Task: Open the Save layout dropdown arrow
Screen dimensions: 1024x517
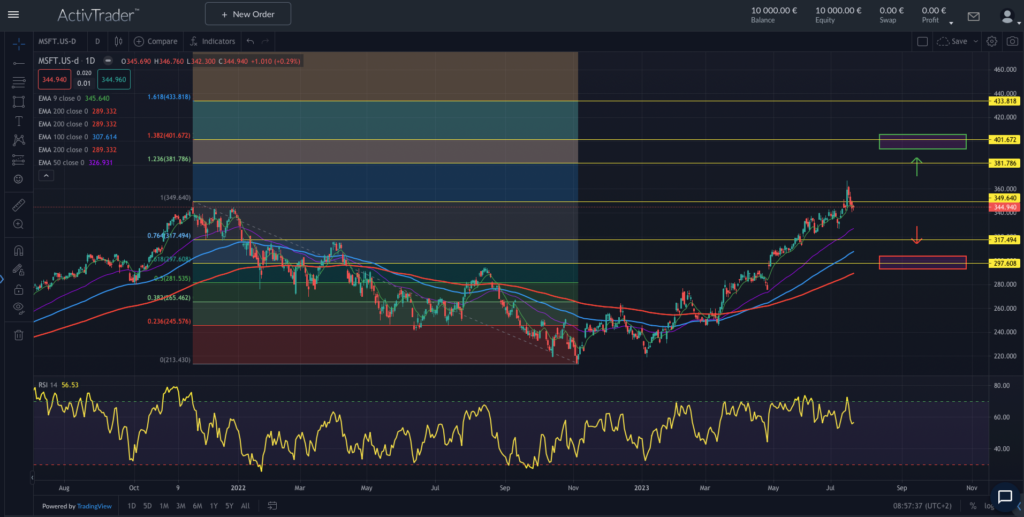Action: click(x=976, y=41)
